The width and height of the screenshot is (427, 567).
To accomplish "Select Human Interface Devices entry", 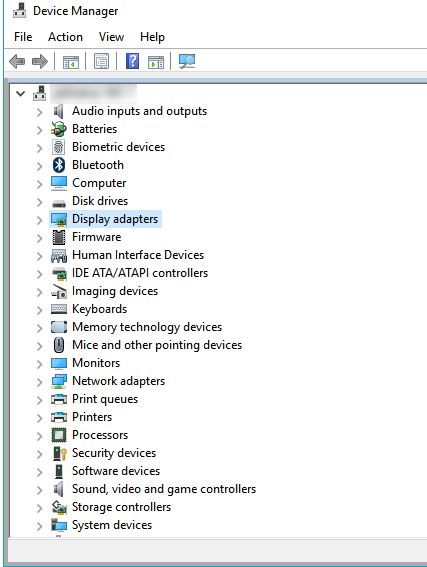I will tap(138, 255).
